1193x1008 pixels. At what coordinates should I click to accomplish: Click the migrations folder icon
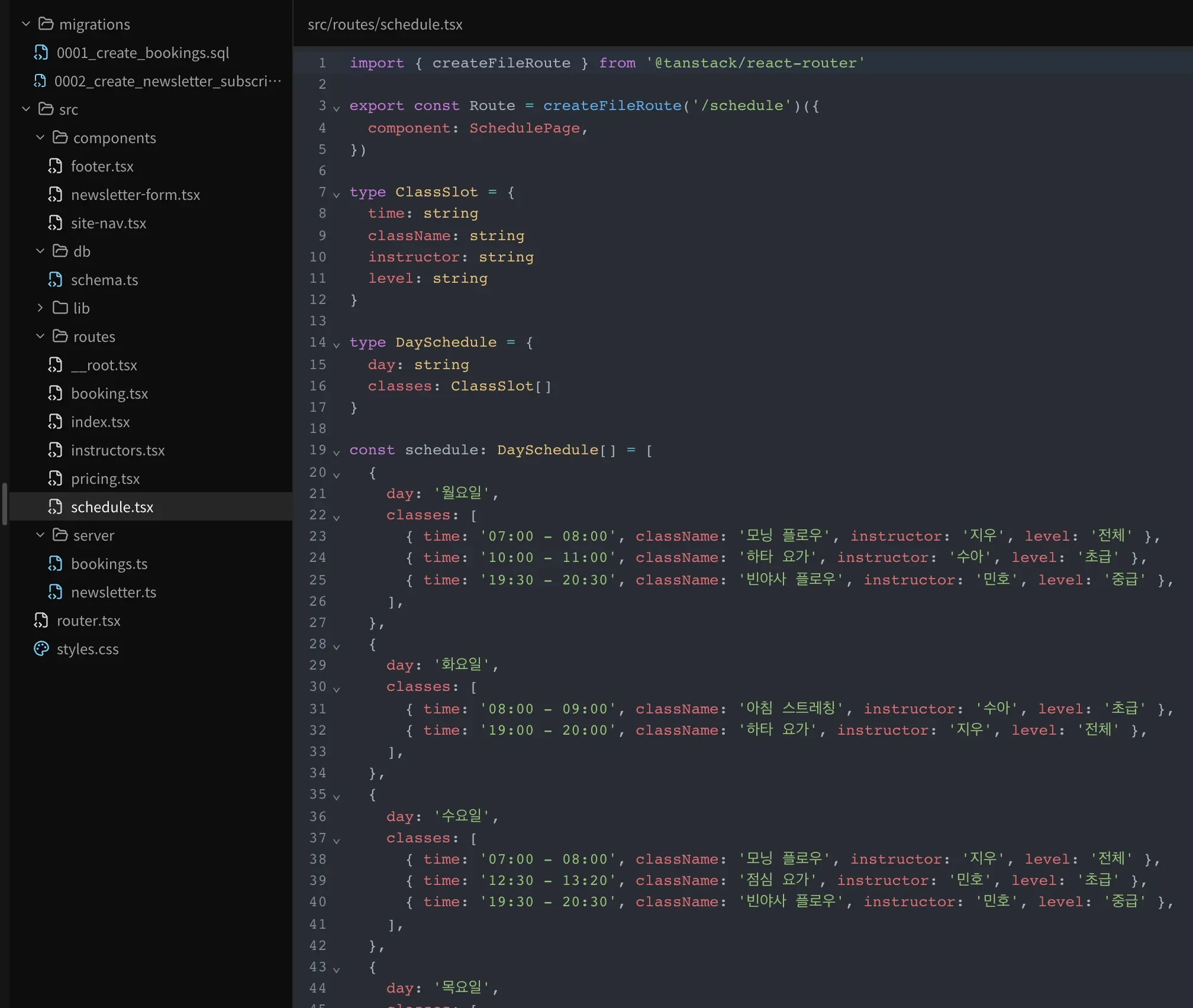(46, 24)
